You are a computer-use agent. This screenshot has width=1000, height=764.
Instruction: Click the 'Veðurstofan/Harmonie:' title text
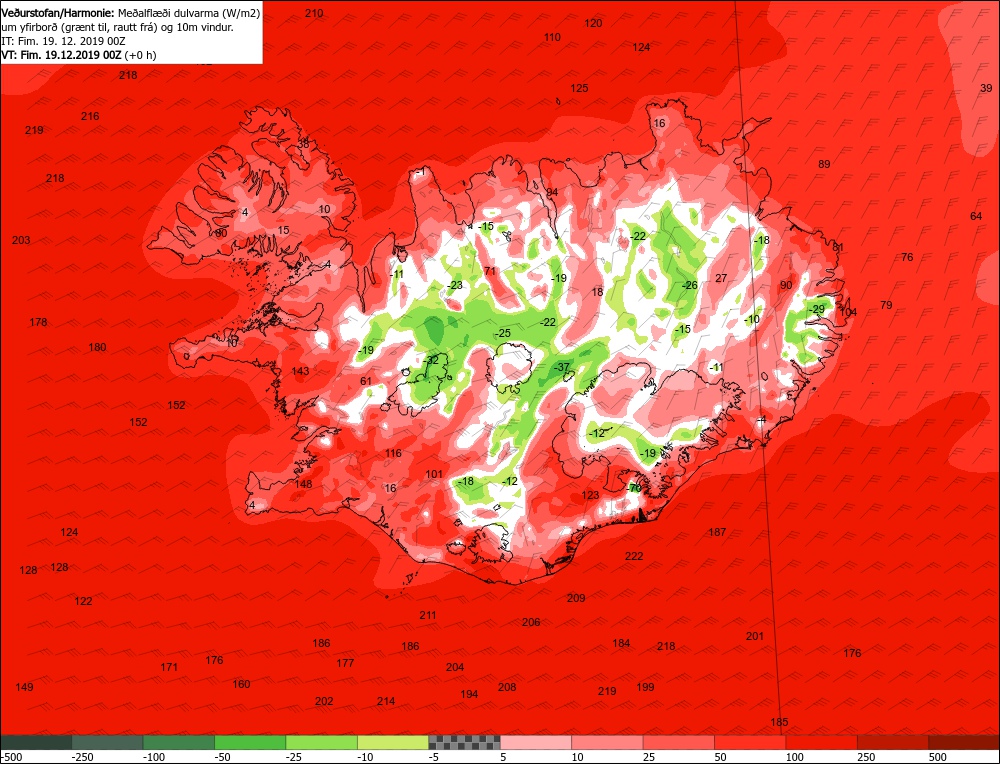59,13
